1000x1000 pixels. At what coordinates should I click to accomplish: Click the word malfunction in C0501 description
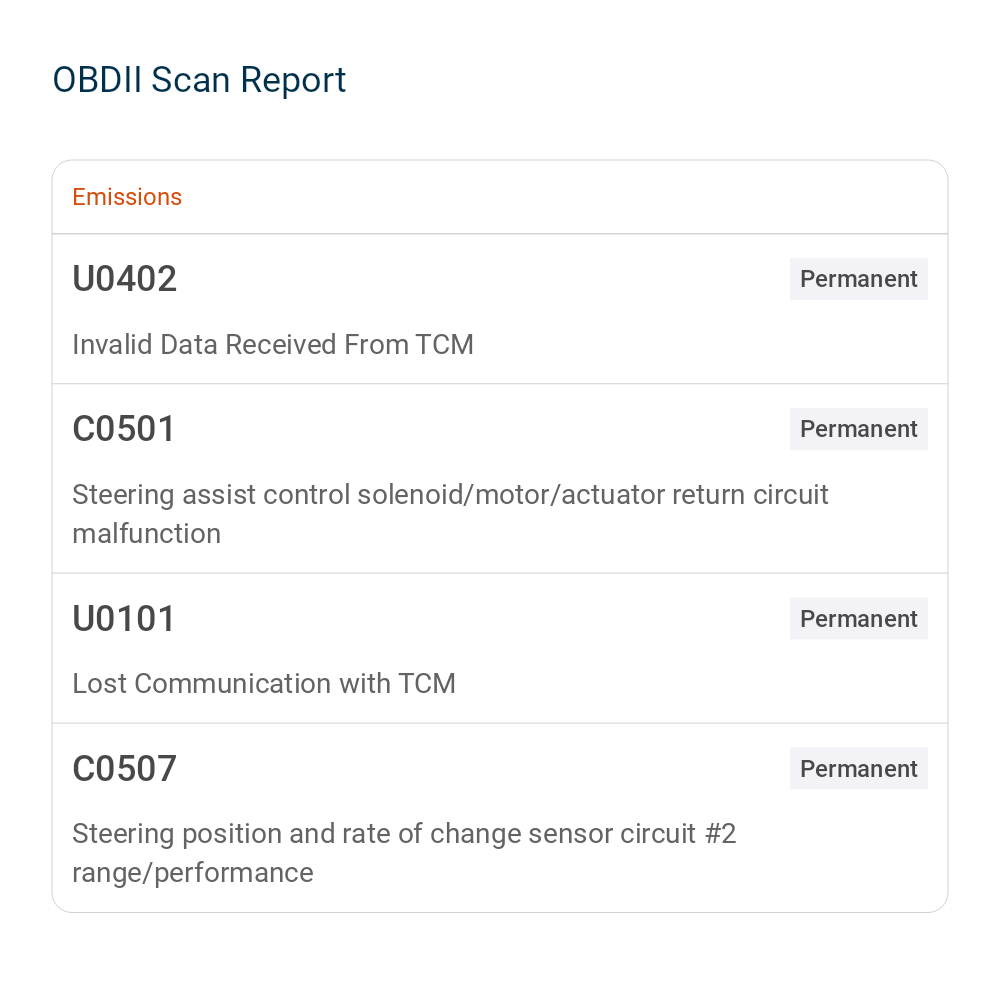[147, 534]
